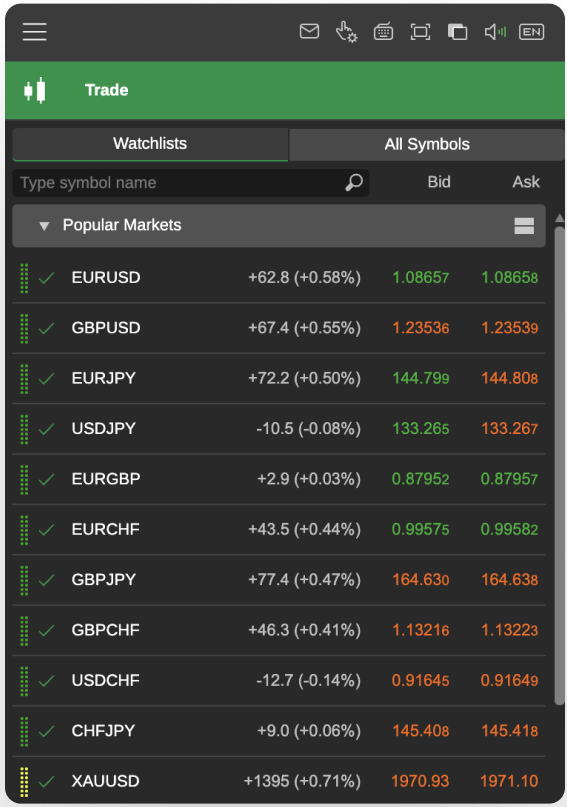Click the GBPCHF ask price 1.13223
The height and width of the screenshot is (807, 567).
[x=509, y=630]
